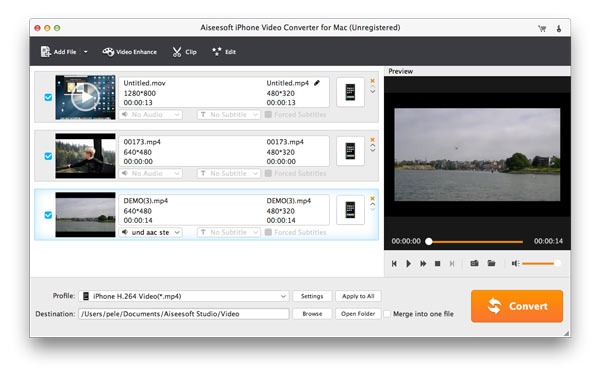600x378 pixels.
Task: Stop the preview playback
Action: pos(437,264)
